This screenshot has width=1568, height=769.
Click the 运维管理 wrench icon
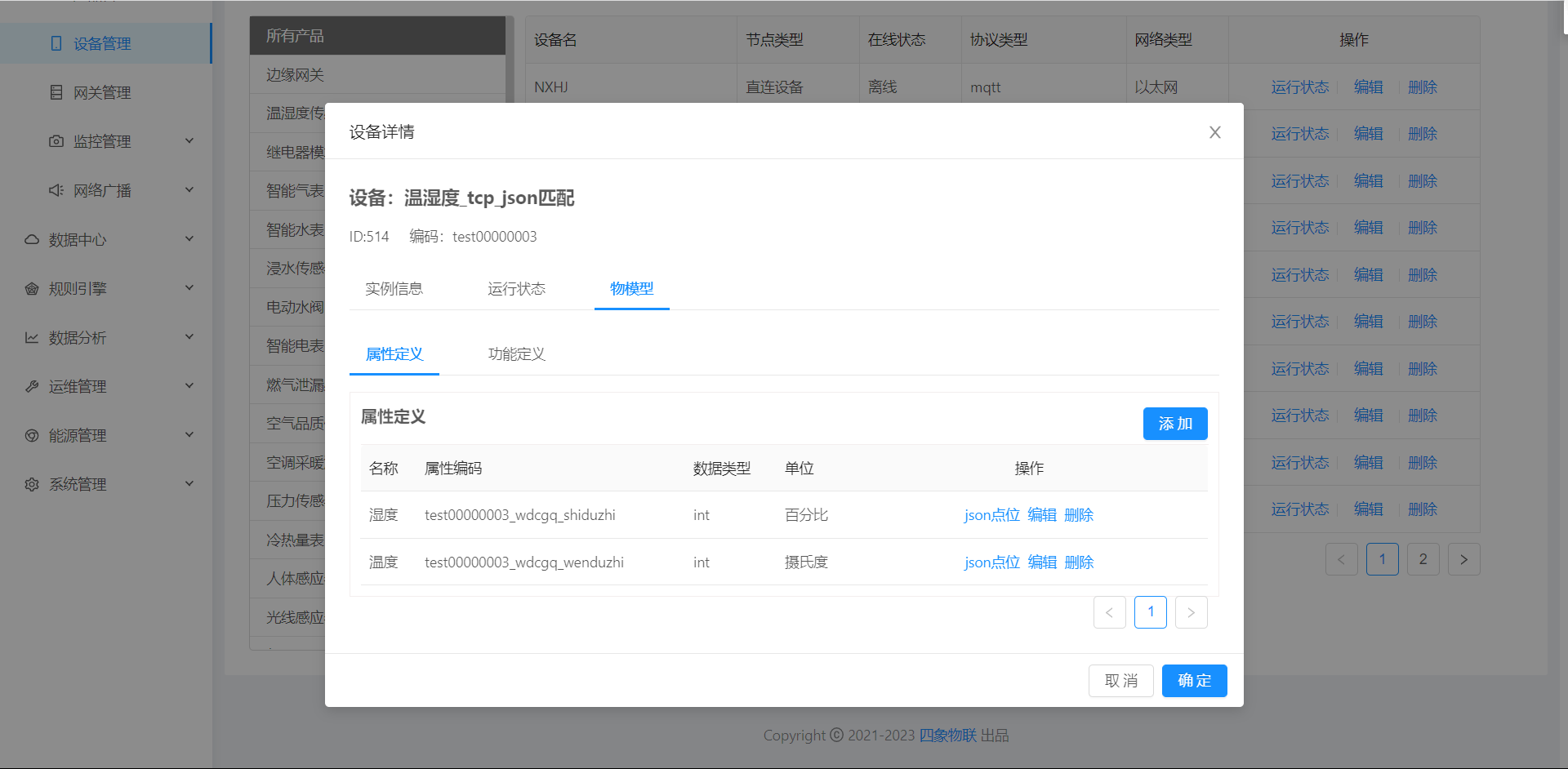click(x=31, y=385)
